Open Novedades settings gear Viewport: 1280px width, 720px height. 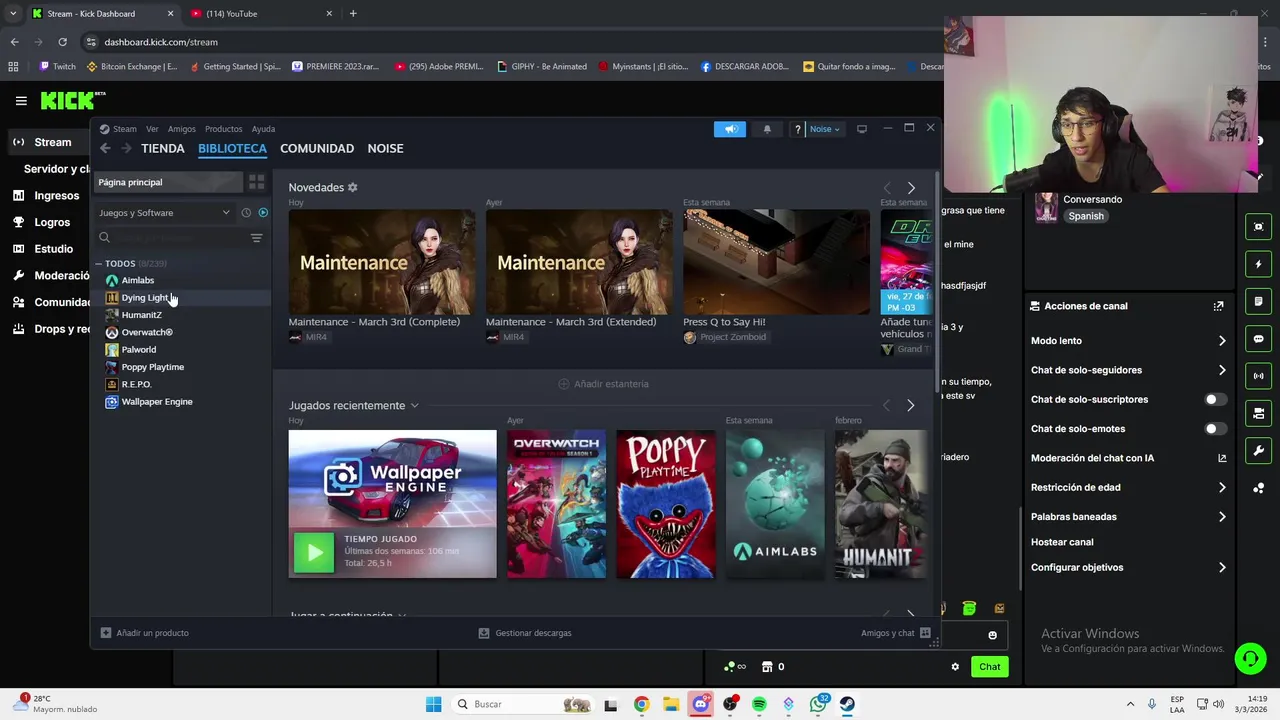352,187
